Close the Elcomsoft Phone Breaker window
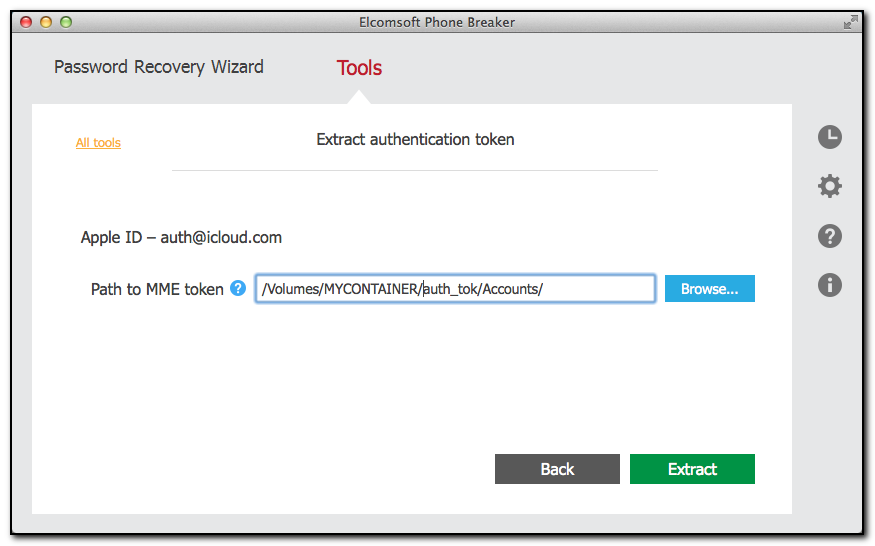The width and height of the screenshot is (875, 546). coord(27,21)
